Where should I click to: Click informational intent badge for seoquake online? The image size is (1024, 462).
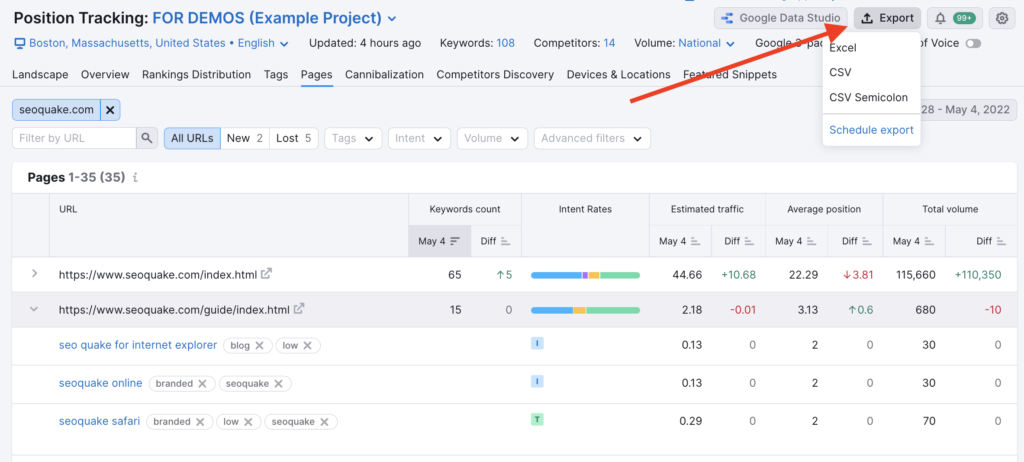click(537, 382)
